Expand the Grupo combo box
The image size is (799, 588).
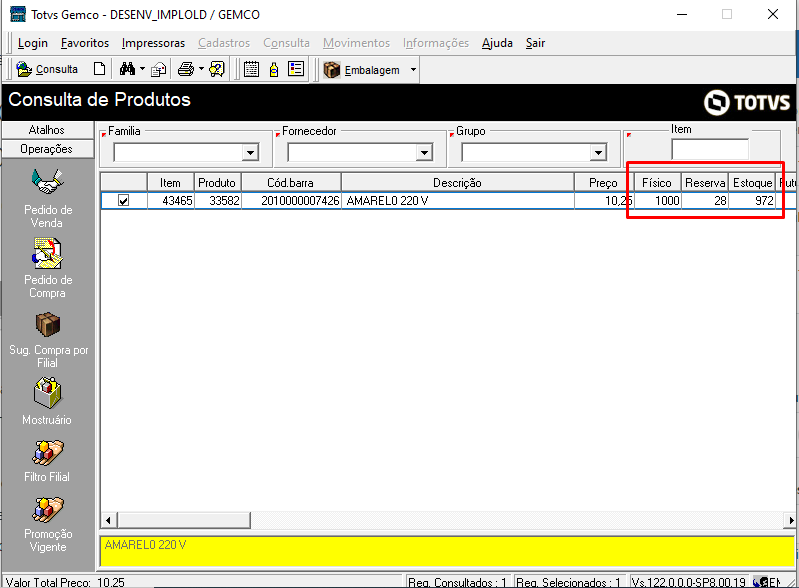tap(598, 152)
